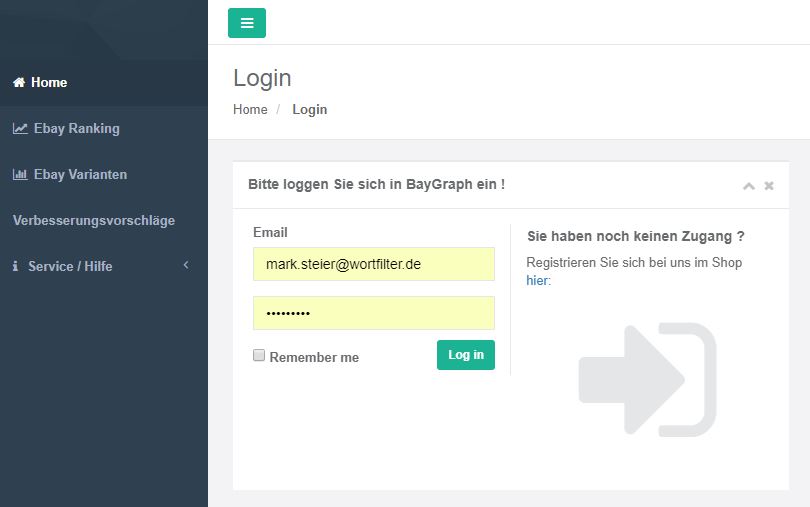Focus the password input field
The height and width of the screenshot is (507, 810).
pyautogui.click(x=373, y=313)
